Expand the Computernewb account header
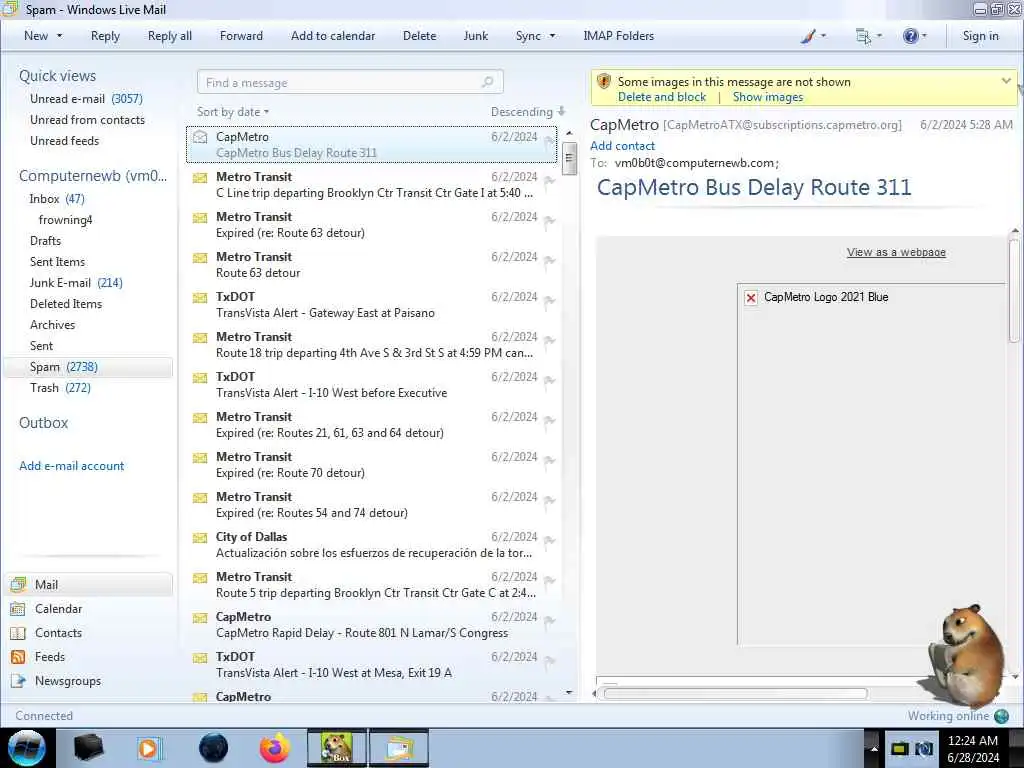The height and width of the screenshot is (768, 1024). pyautogui.click(x=93, y=176)
